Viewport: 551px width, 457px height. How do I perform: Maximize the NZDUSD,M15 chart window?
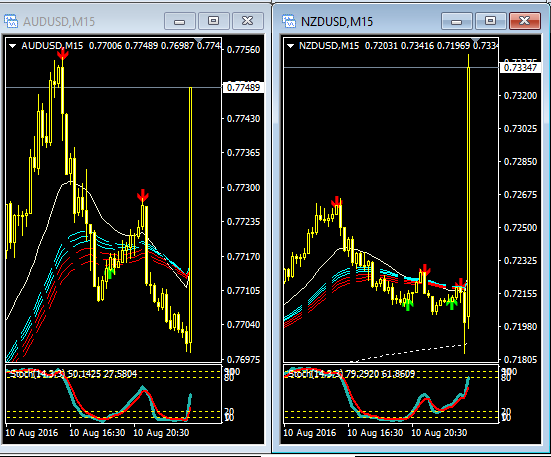click(491, 21)
